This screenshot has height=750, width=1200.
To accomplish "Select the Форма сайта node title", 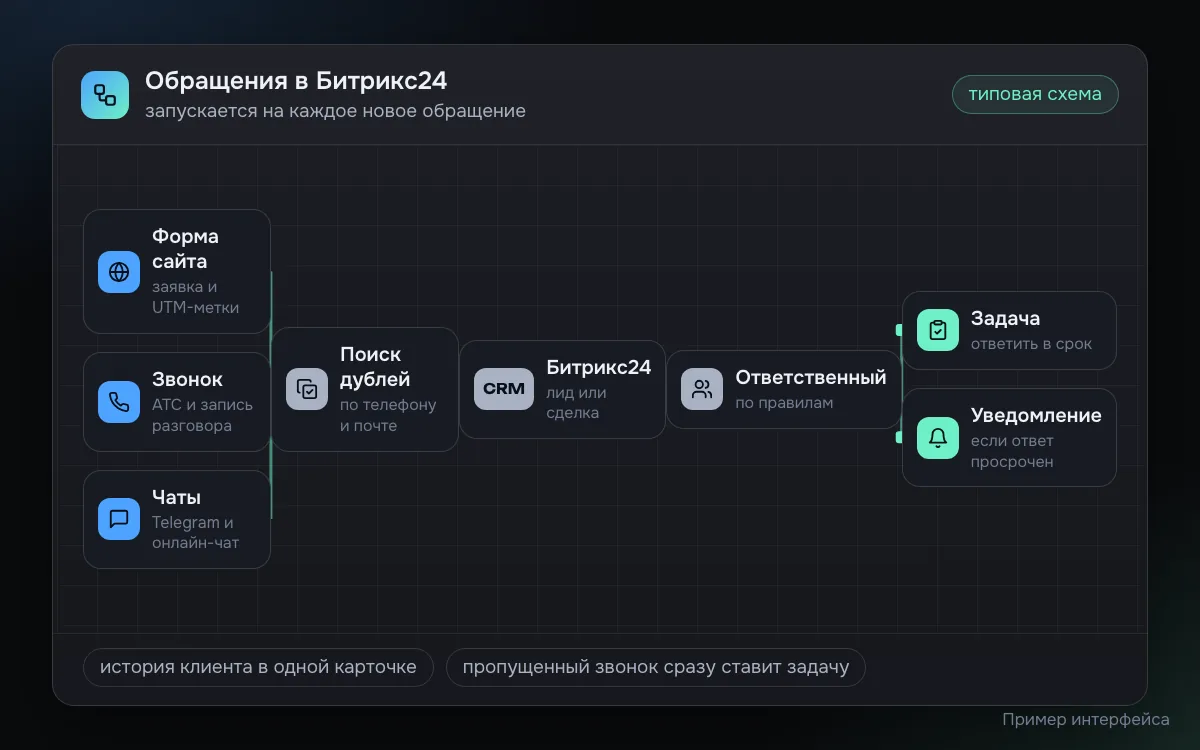I will pyautogui.click(x=185, y=249).
